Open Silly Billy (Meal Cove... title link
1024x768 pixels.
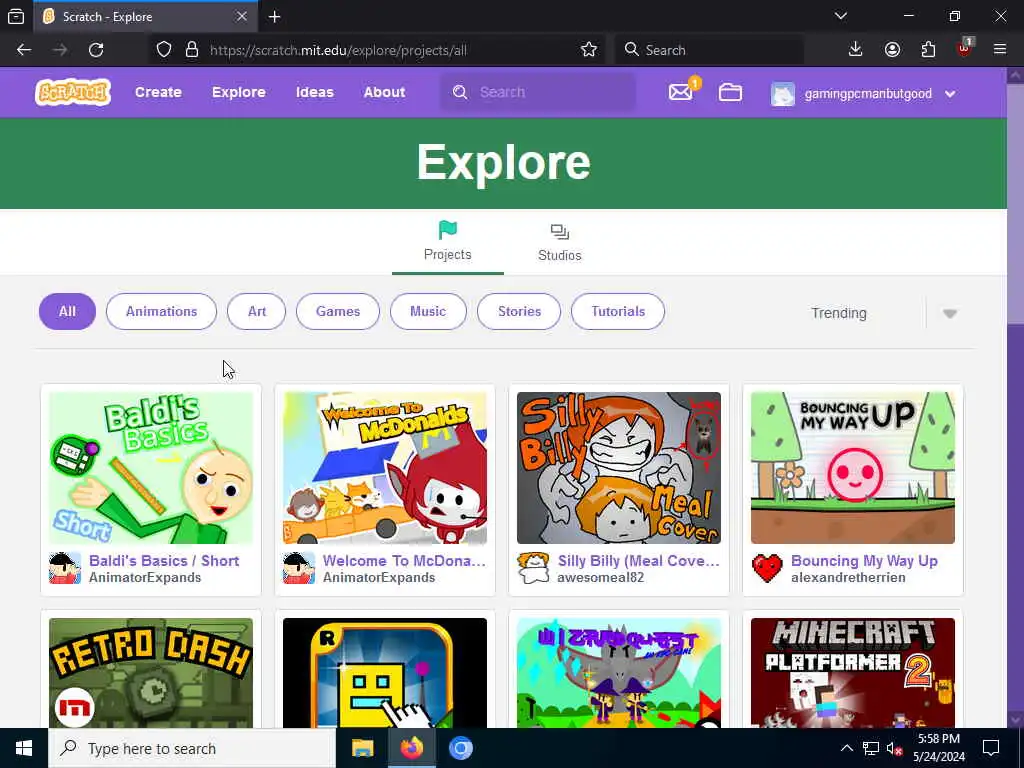pyautogui.click(x=638, y=560)
